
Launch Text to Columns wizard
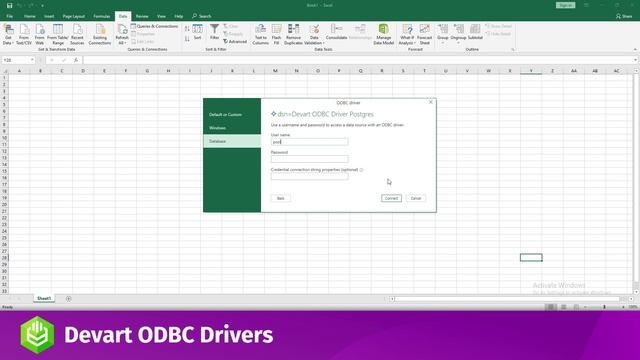pos(260,34)
